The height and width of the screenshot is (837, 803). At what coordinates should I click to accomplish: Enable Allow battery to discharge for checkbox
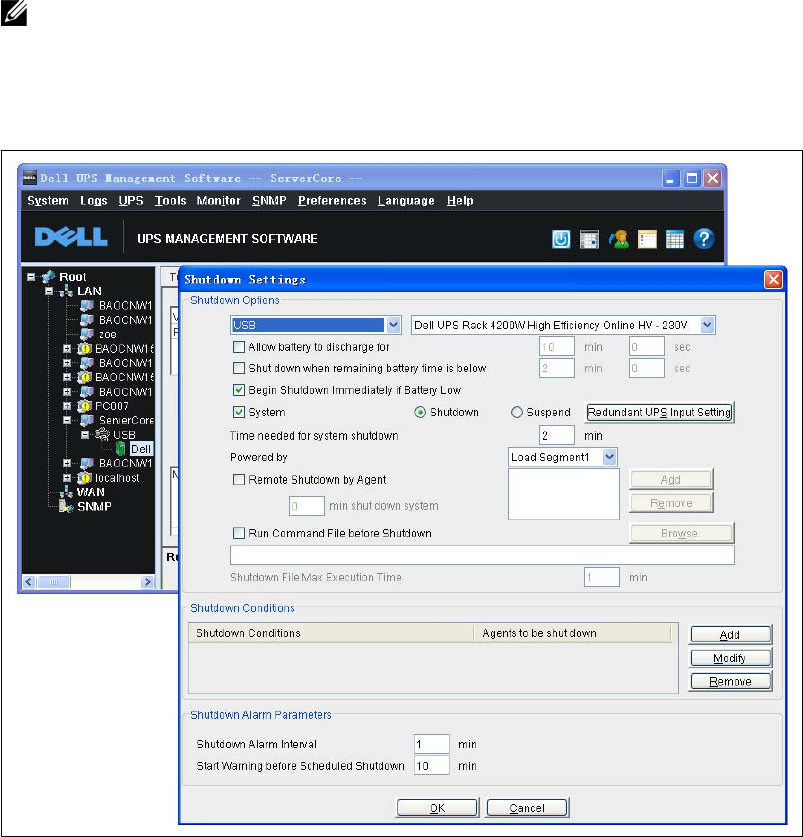coord(238,347)
